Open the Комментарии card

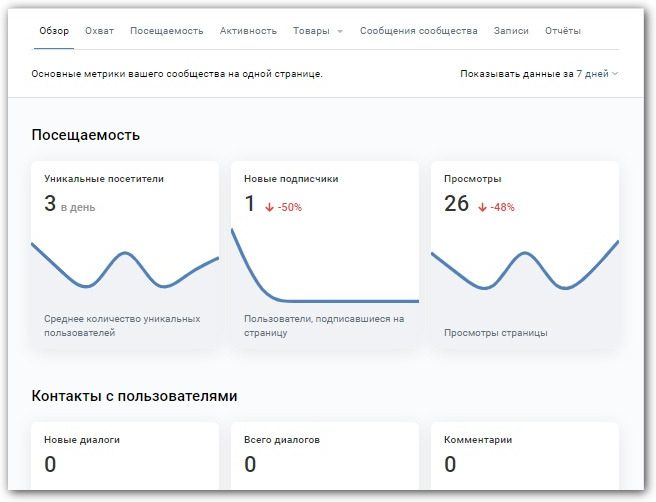(x=524, y=455)
